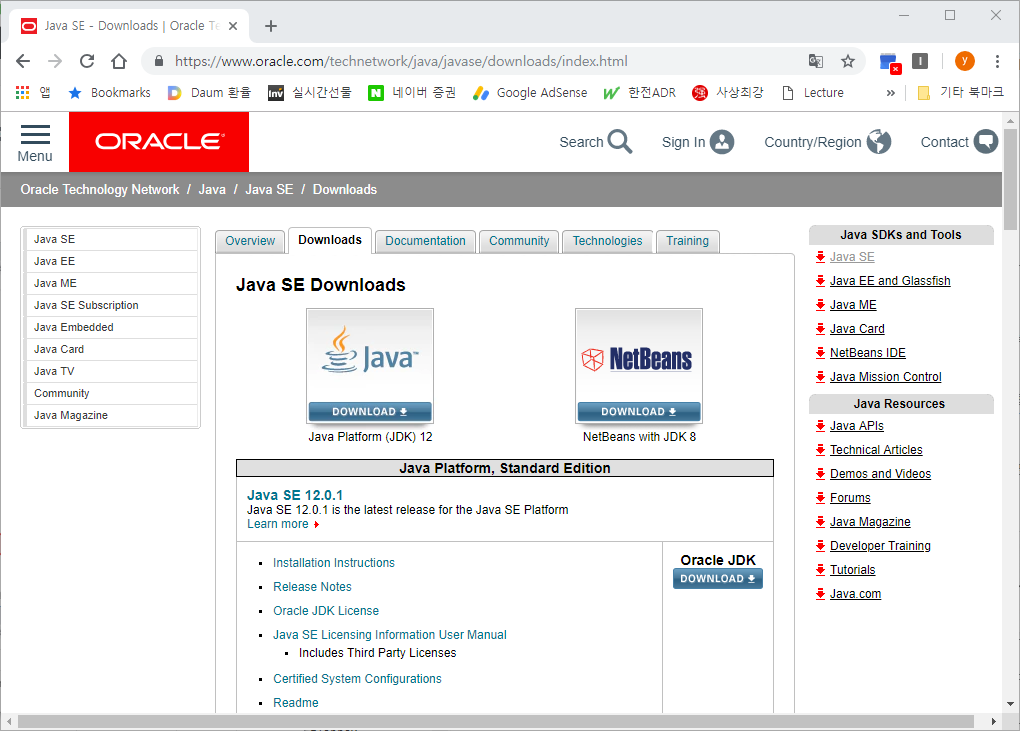The width and height of the screenshot is (1020, 731).
Task: Click the Search magnifier icon
Action: [620, 142]
